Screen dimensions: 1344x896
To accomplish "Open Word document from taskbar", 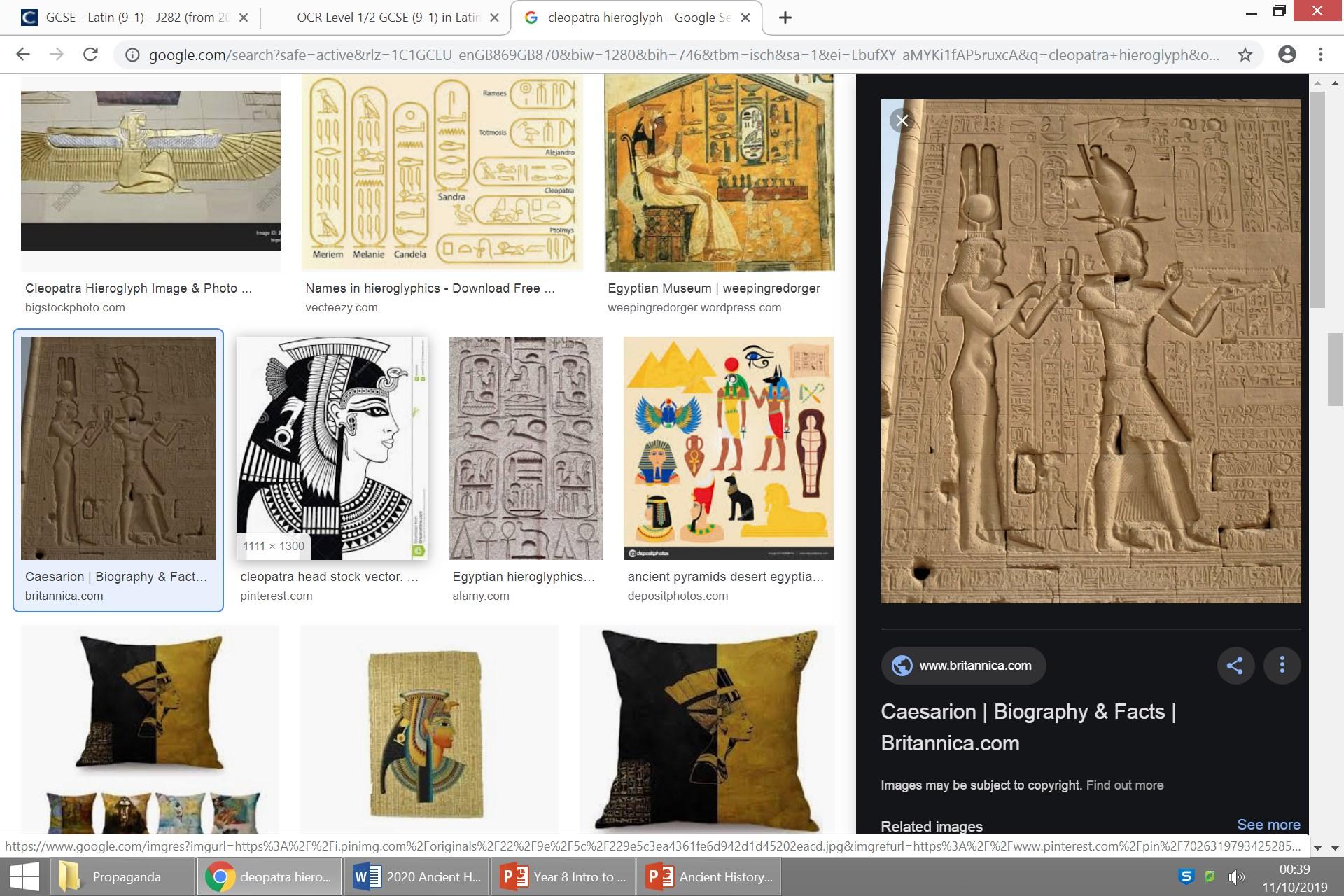I will click(416, 876).
